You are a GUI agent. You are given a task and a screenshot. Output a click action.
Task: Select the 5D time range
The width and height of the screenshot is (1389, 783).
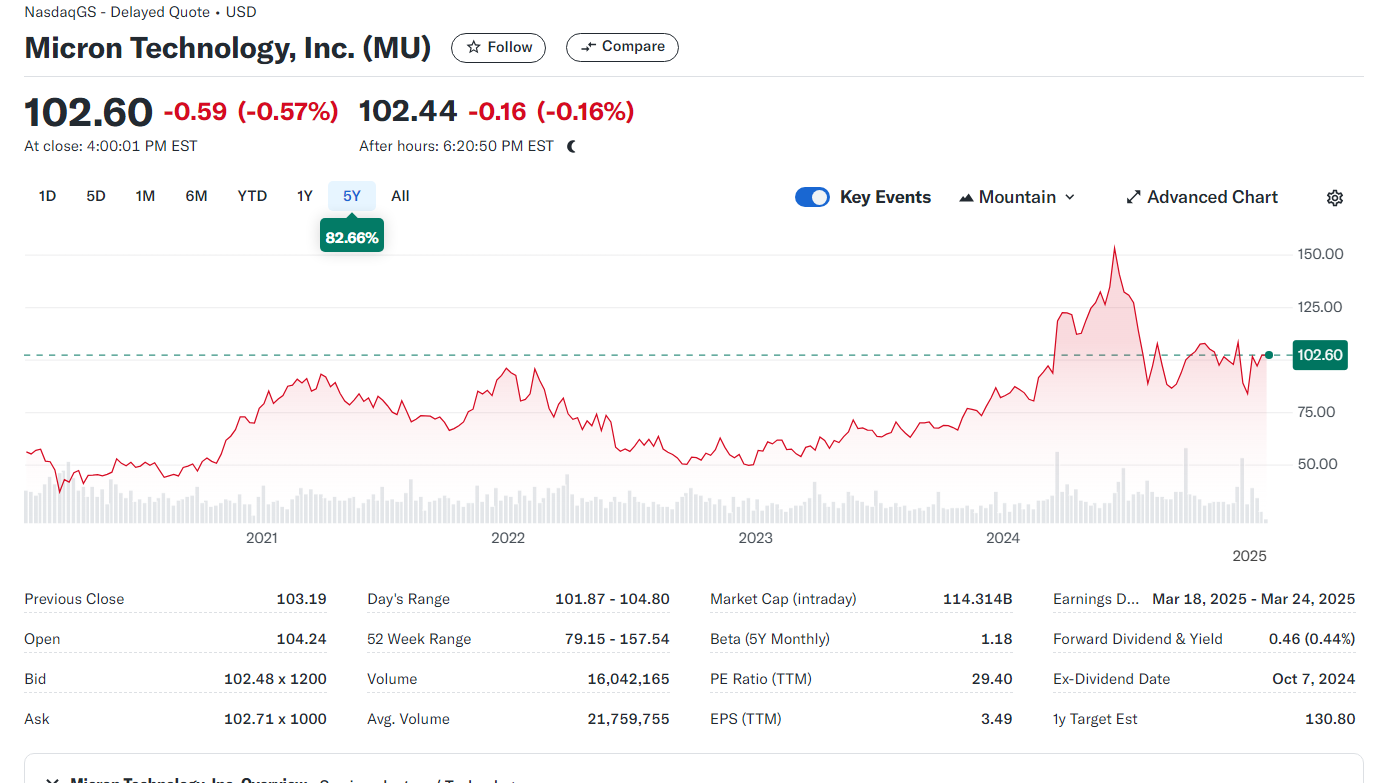(96, 196)
